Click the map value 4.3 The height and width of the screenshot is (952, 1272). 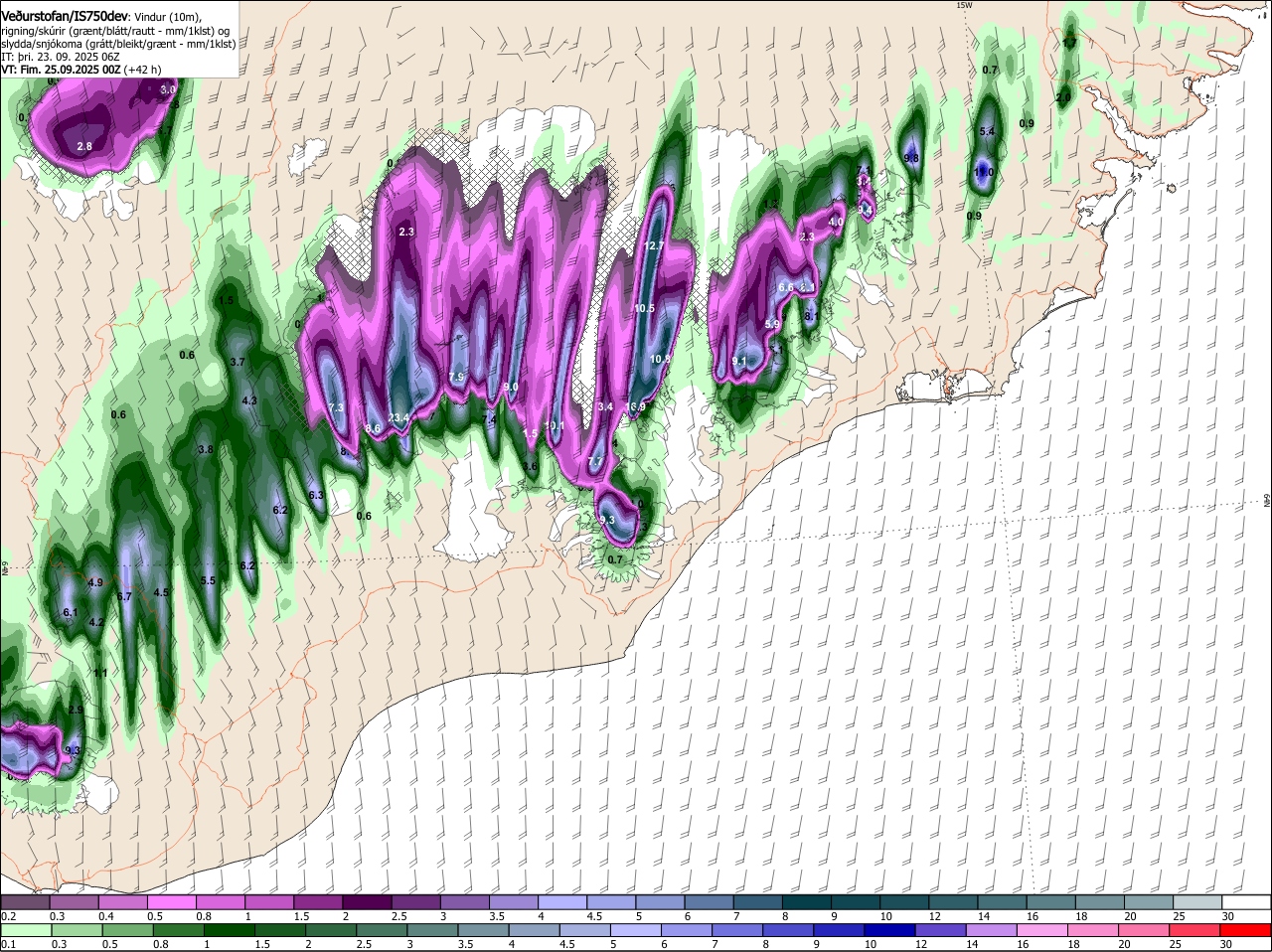pos(249,400)
